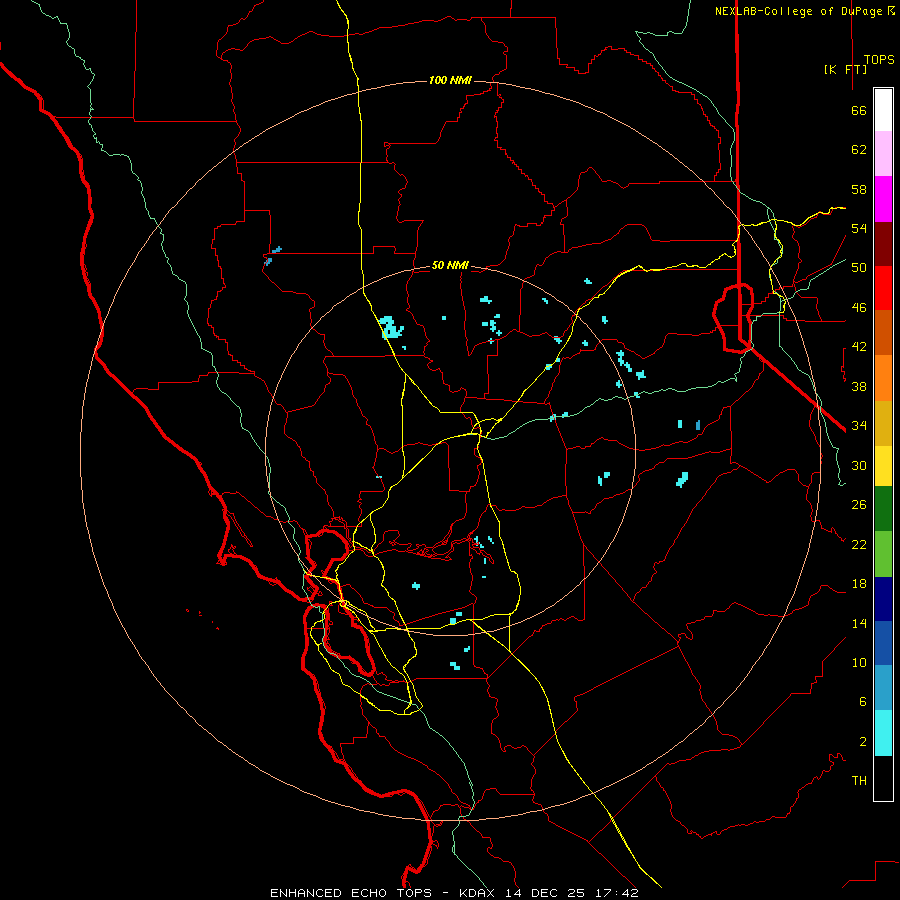The width and height of the screenshot is (900, 900).
Task: Click the "17:42" time stamp
Action: click(615, 893)
